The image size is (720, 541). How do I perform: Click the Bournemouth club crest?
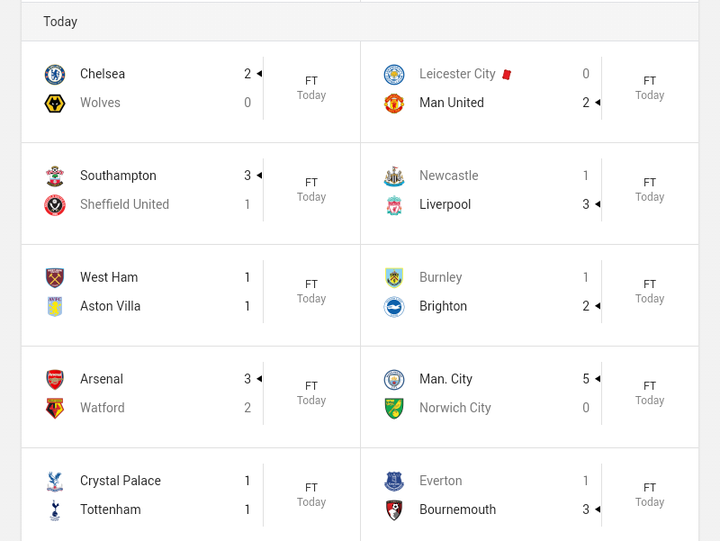point(394,510)
